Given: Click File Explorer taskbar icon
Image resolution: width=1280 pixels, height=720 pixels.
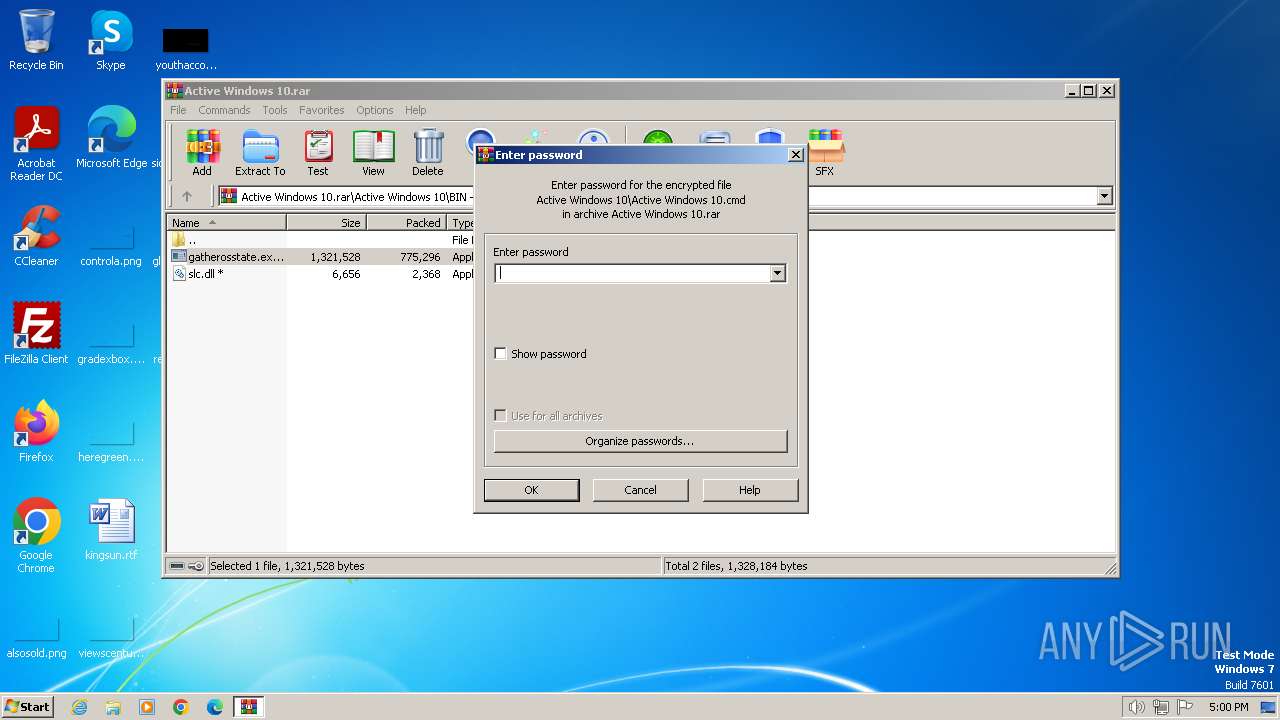Looking at the screenshot, I should click(113, 707).
